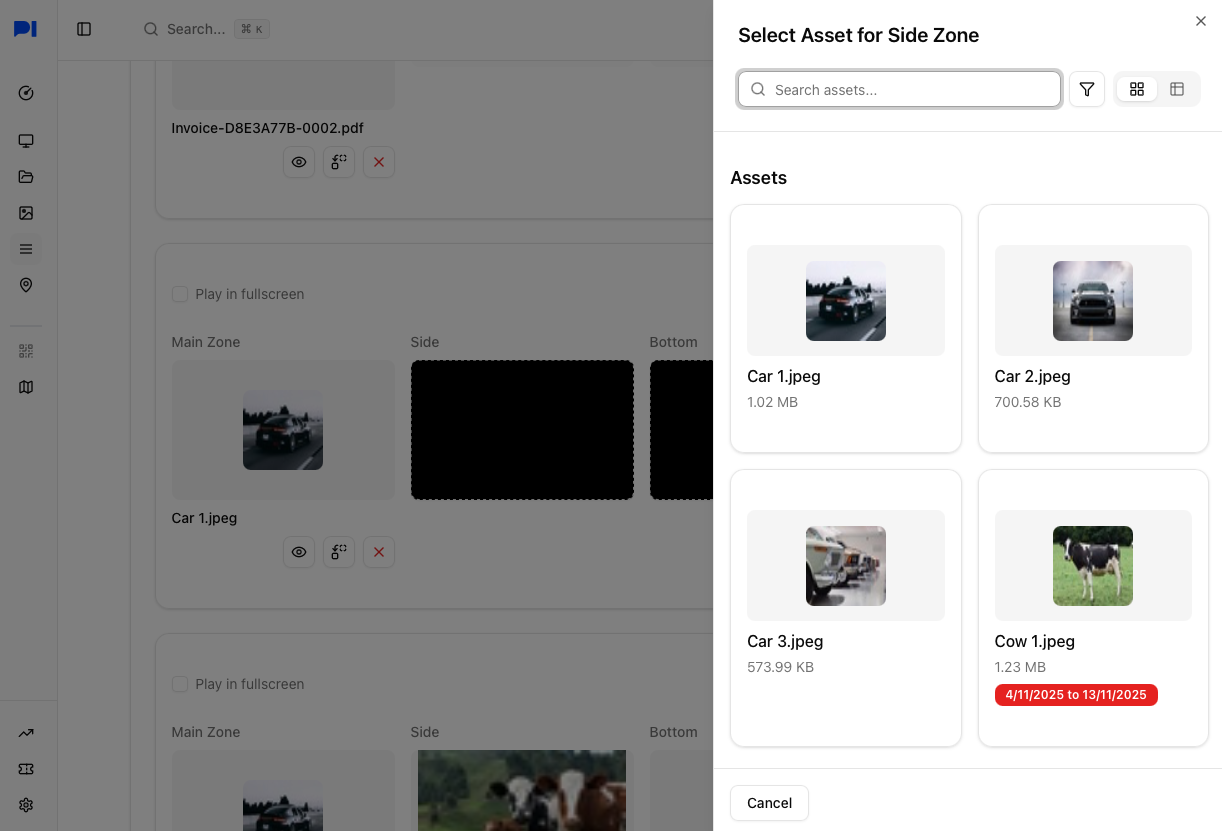
Task: Open the screens monitor icon in sidebar
Action: [26, 141]
